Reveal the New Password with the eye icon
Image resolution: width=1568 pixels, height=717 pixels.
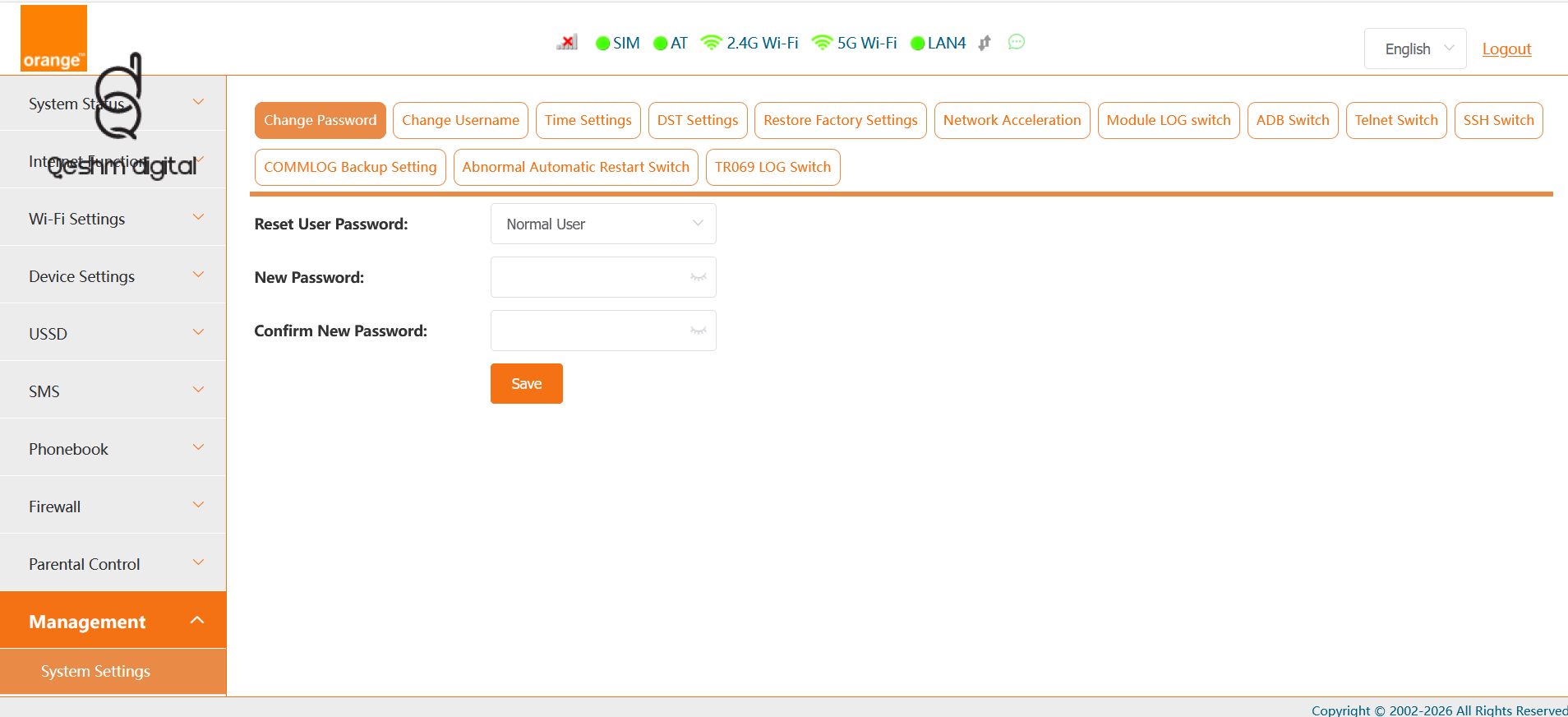[699, 277]
